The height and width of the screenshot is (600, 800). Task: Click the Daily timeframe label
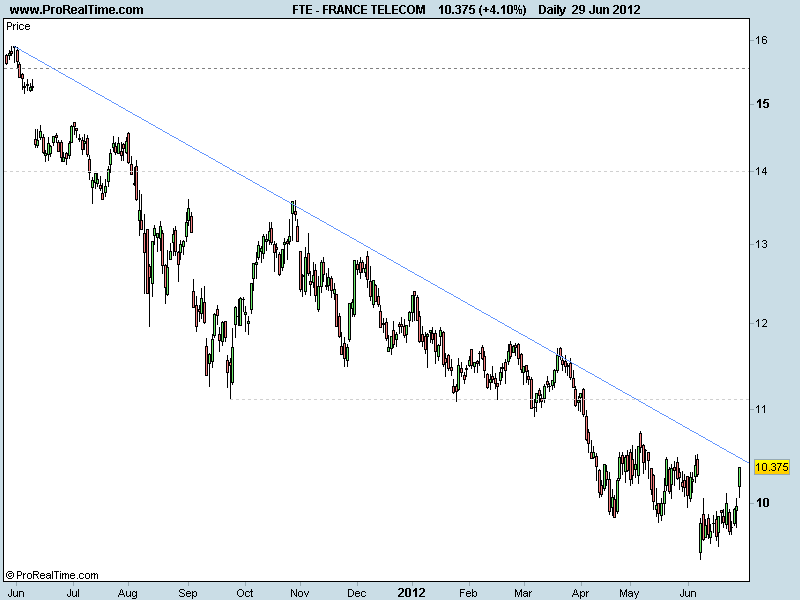coord(552,10)
